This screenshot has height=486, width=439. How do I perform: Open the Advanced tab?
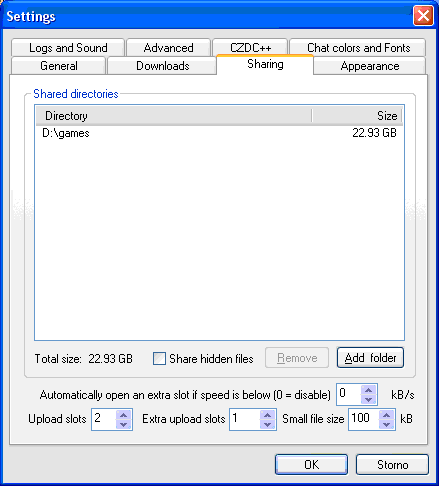coord(168,47)
